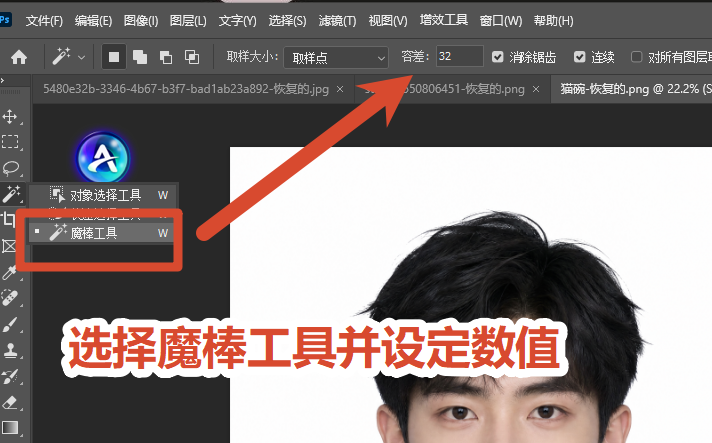Click the Home icon in options bar
Viewport: 712px width, 443px height.
[19, 57]
